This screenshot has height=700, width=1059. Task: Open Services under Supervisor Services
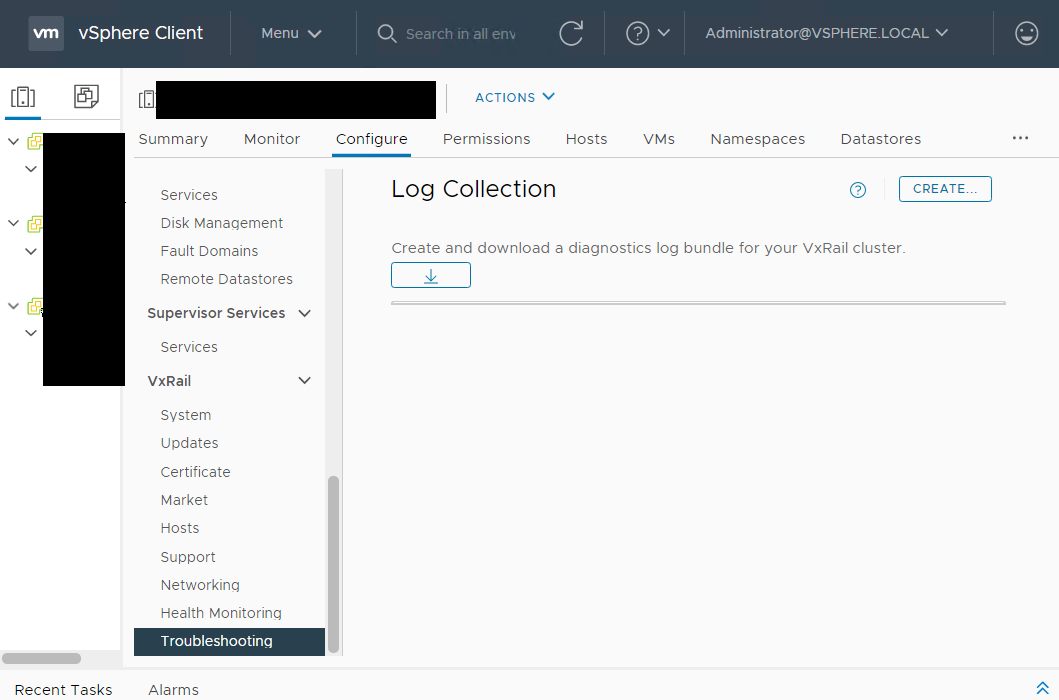tap(189, 347)
